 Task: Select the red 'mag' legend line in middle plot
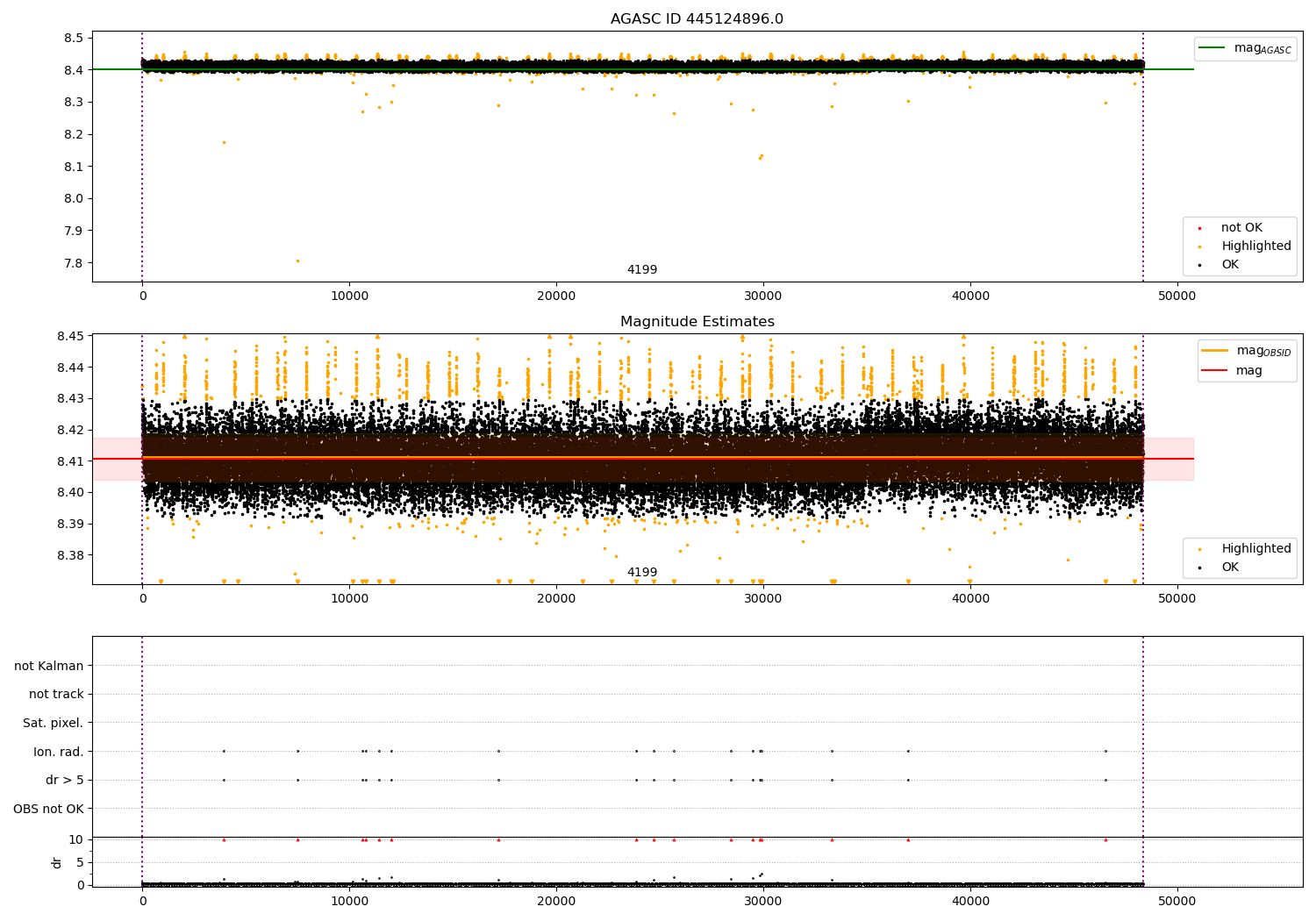tap(1215, 371)
